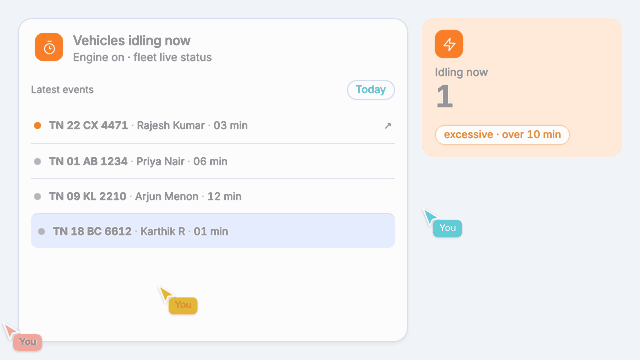Click the Engine on fleet live status subtitle

pyautogui.click(x=142, y=57)
